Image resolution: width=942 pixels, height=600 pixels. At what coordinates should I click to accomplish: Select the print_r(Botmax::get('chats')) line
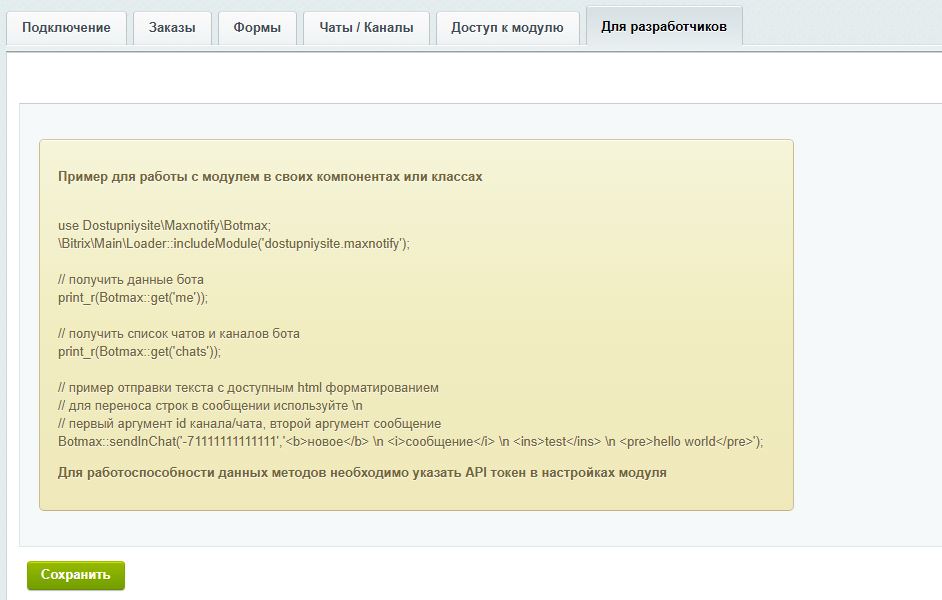pyautogui.click(x=140, y=352)
